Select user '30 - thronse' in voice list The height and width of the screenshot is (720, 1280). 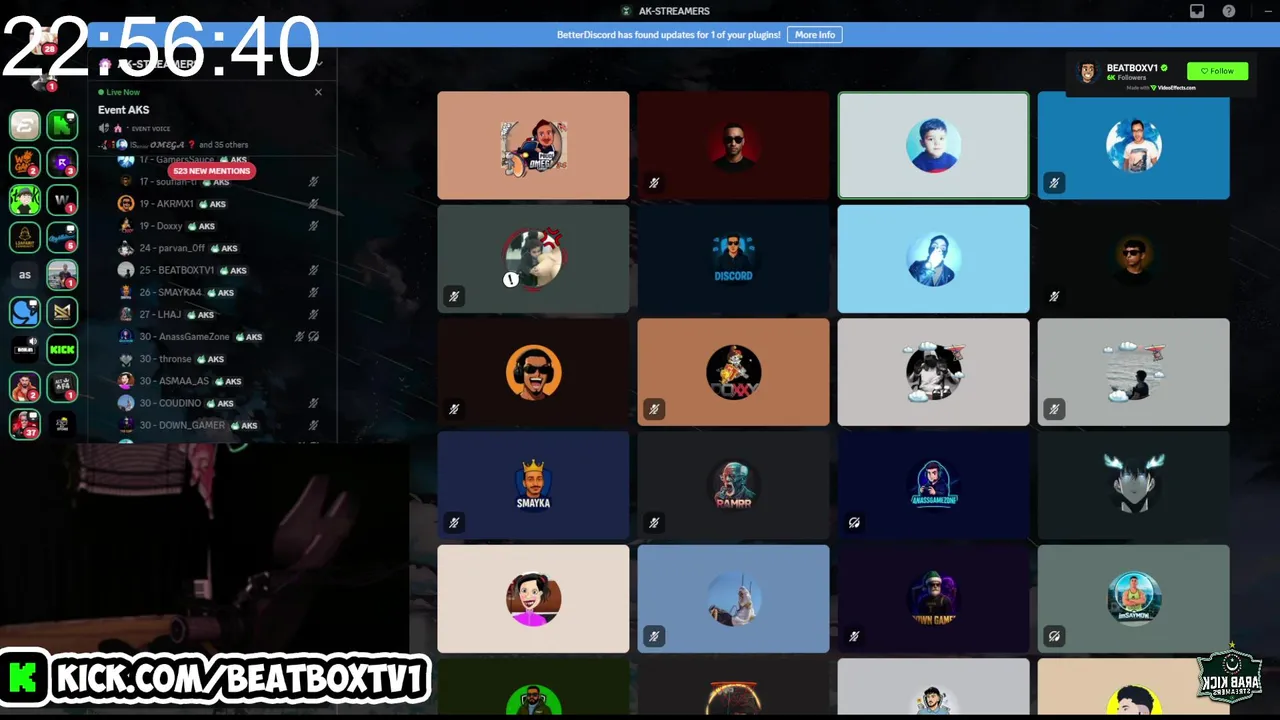(x=218, y=359)
